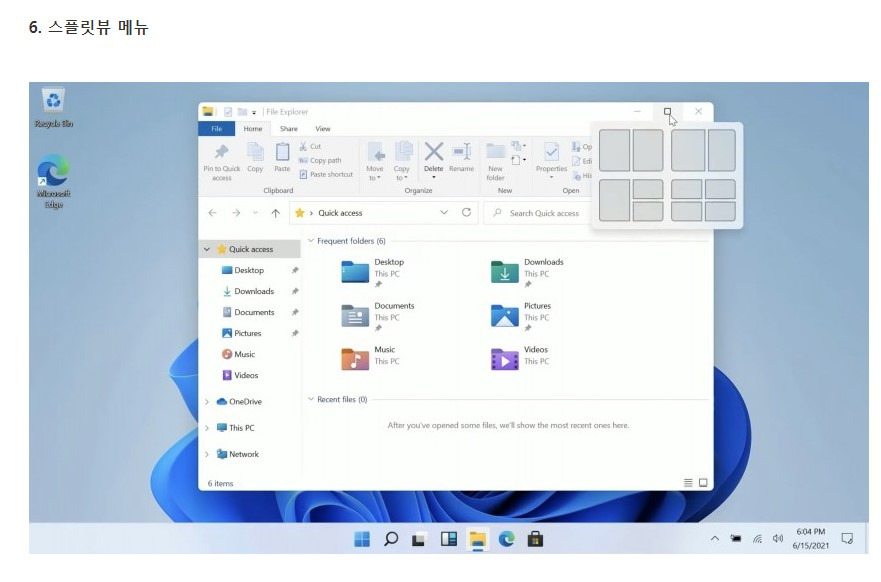881x582 pixels.
Task: Select Music in the navigation pane
Action: 244,354
